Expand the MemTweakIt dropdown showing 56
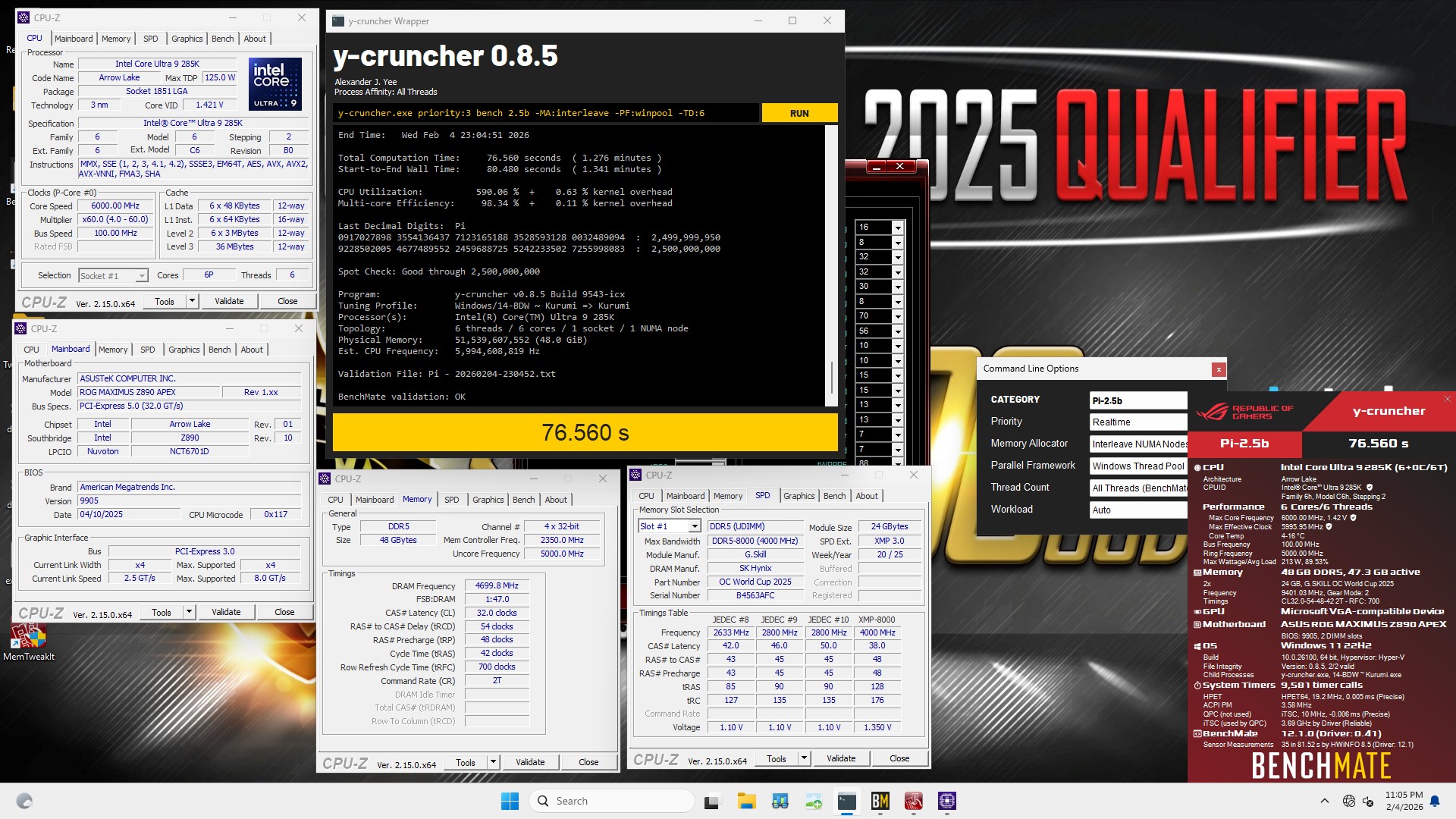Screen dimensions: 1456x819 tap(898, 331)
